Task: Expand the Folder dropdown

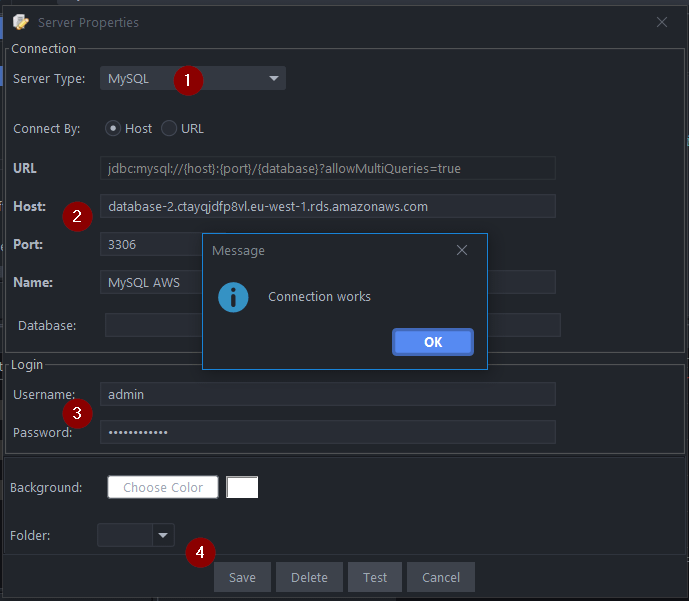Action: point(163,535)
